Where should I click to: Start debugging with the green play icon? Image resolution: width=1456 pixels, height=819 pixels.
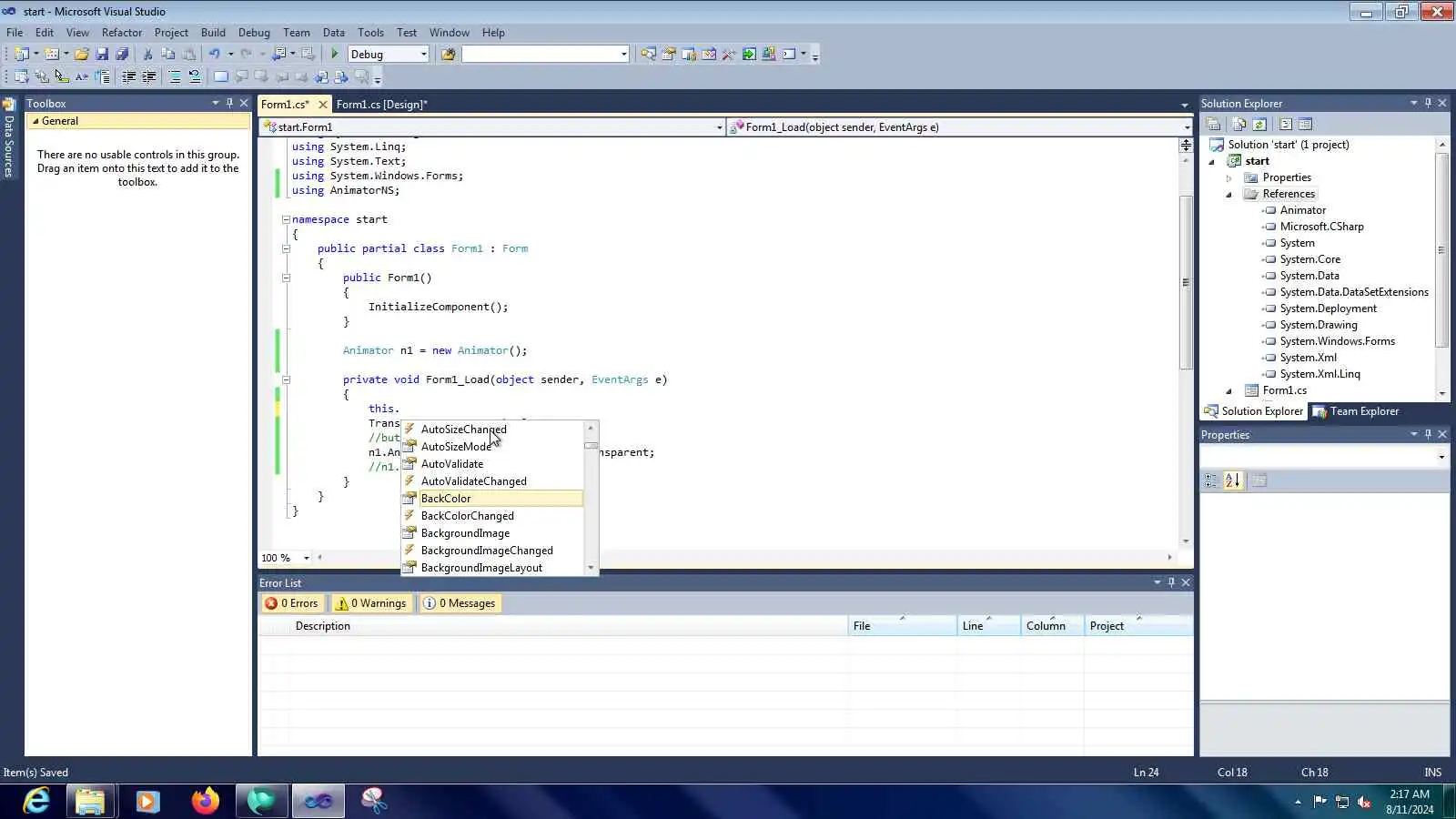point(334,55)
